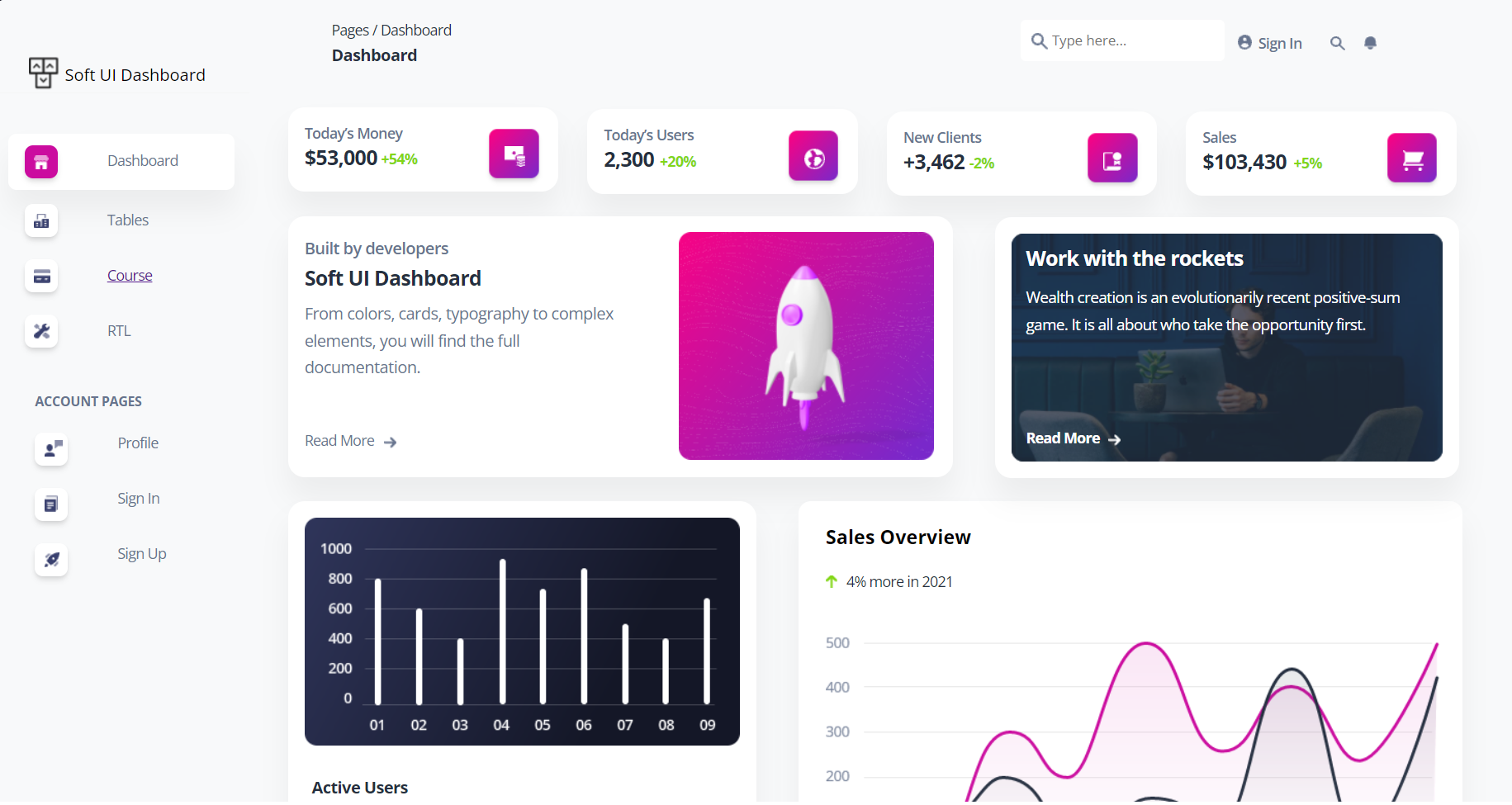Viewport: 1512px width, 805px height.
Task: Select the Dashboard icon in the sidebar
Action: 41,162
